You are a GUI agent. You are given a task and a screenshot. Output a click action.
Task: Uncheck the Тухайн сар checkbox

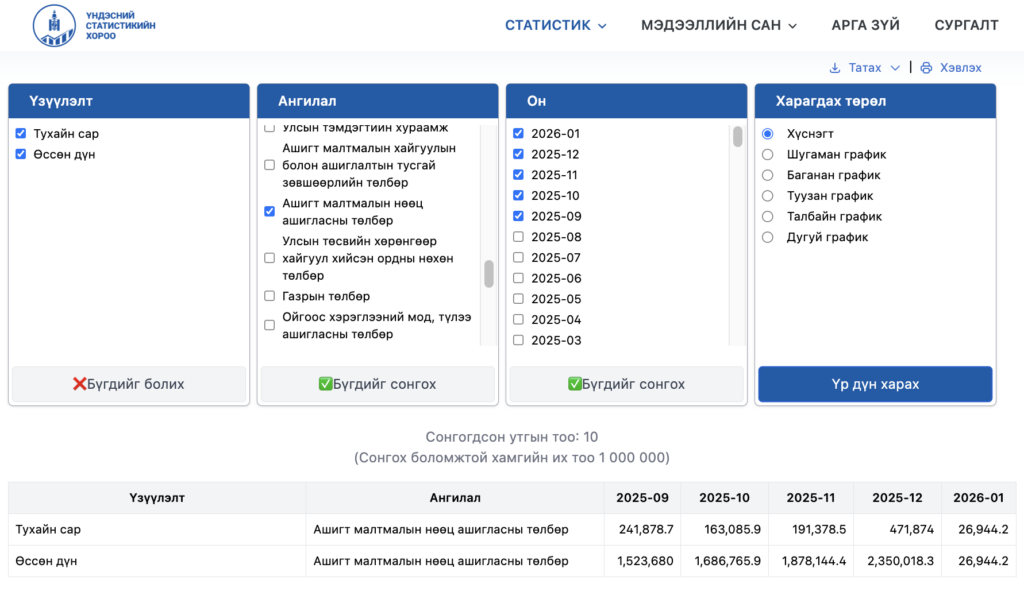coord(21,134)
